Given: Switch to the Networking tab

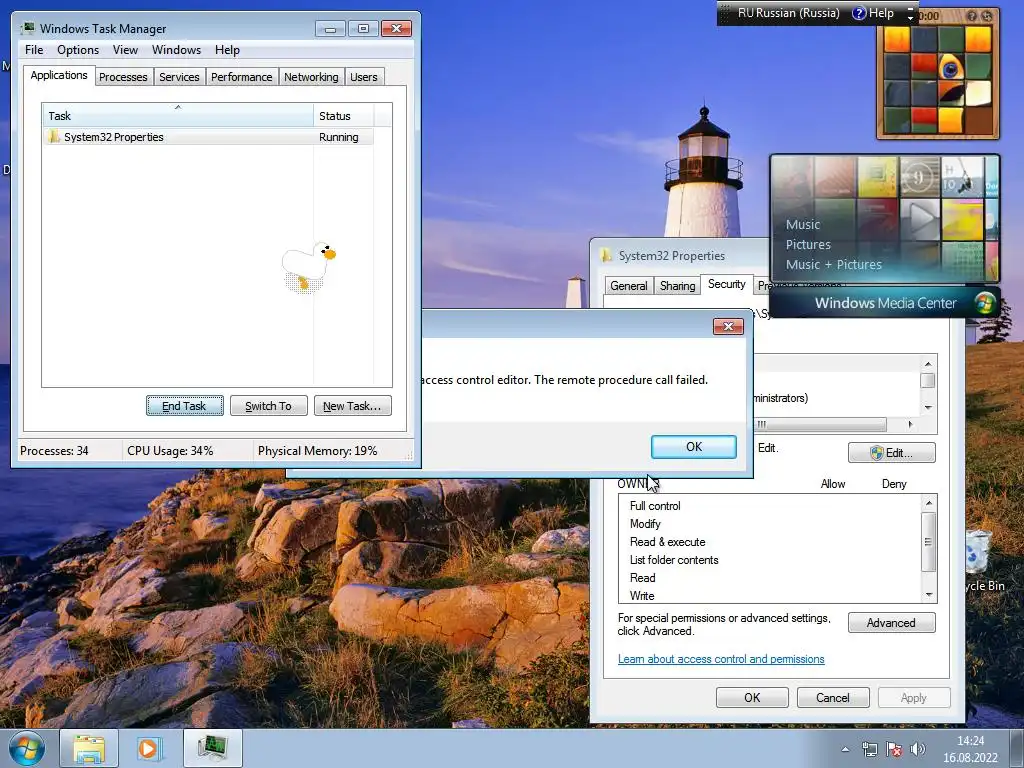Looking at the screenshot, I should click(311, 77).
